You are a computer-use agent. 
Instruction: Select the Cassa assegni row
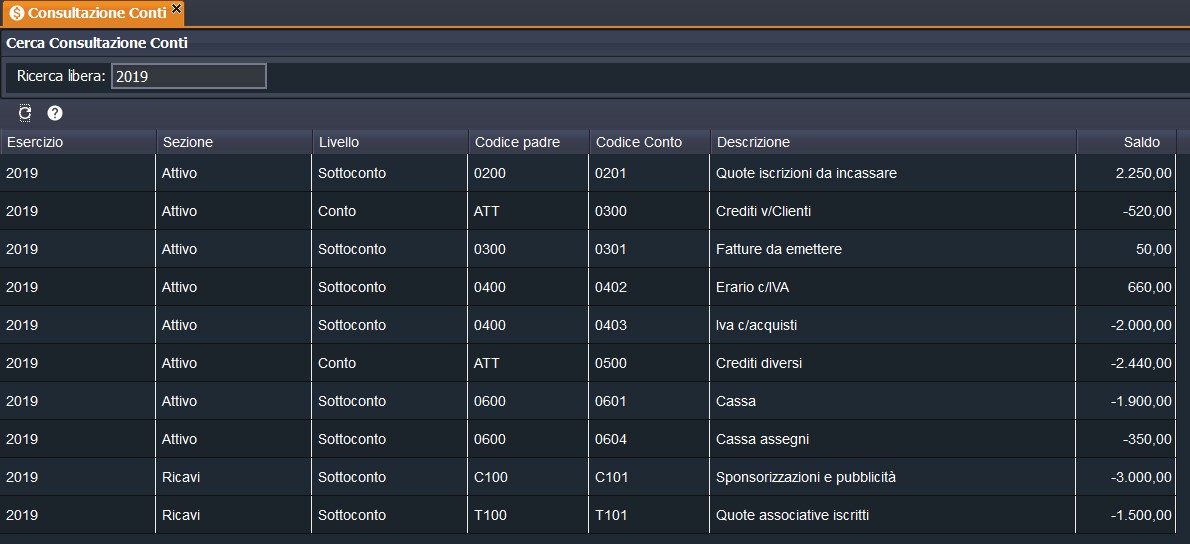(x=762, y=439)
